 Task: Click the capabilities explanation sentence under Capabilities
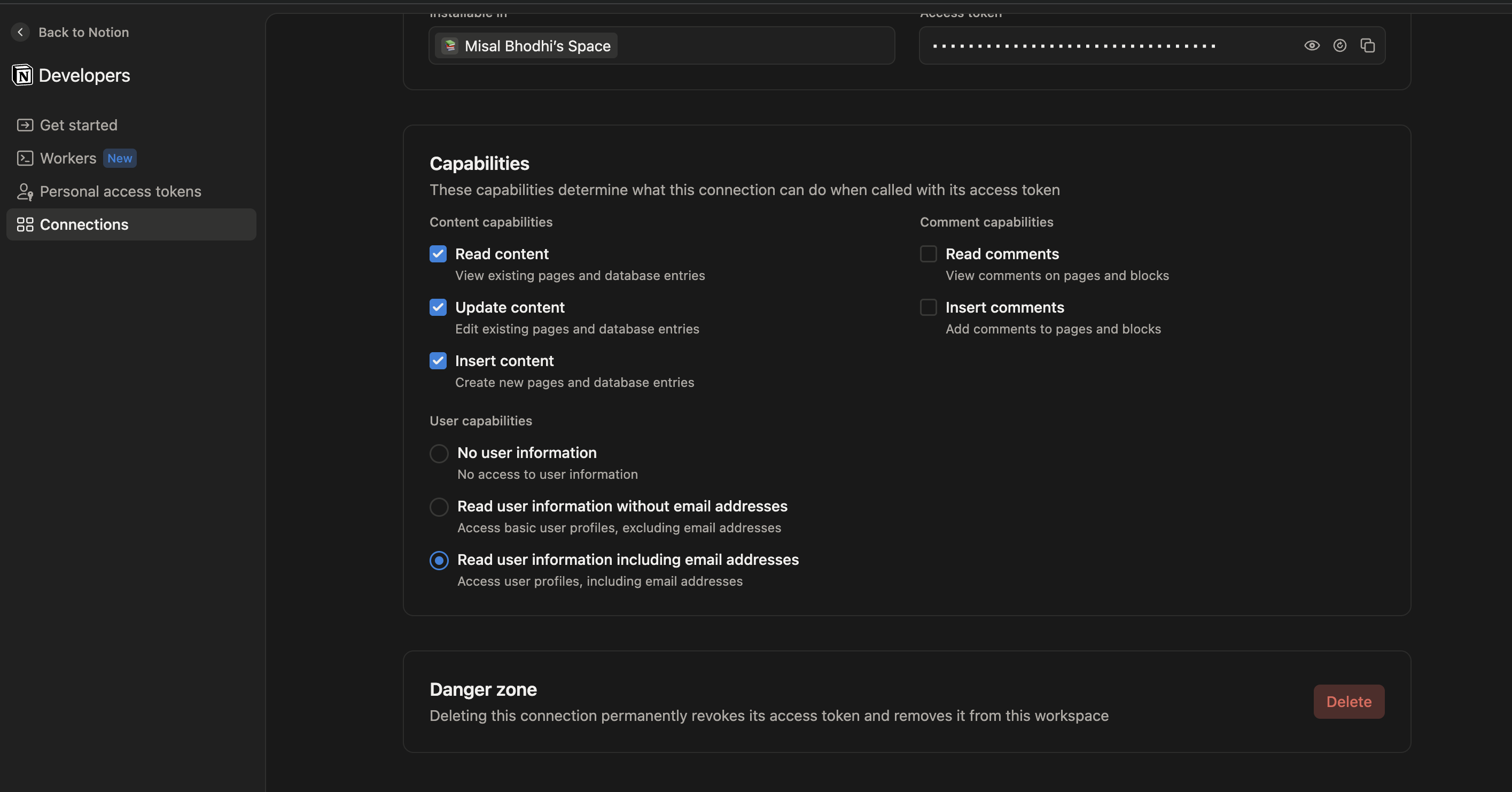[744, 190]
